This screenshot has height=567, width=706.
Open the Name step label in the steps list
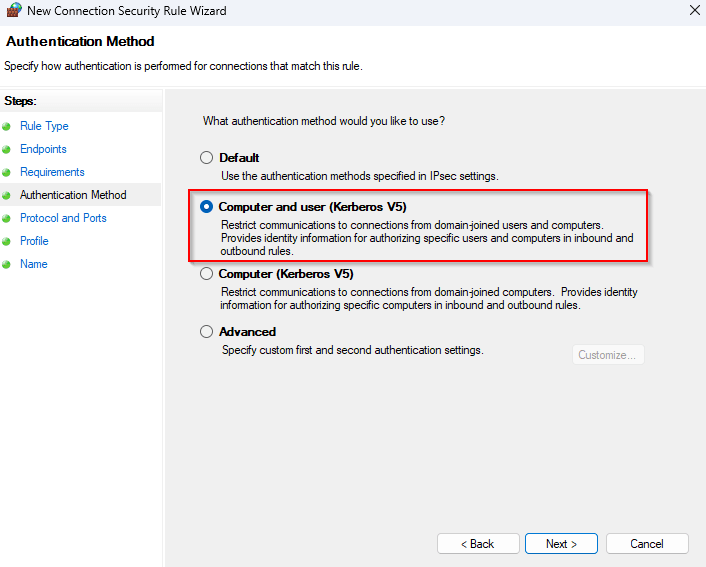click(x=34, y=264)
